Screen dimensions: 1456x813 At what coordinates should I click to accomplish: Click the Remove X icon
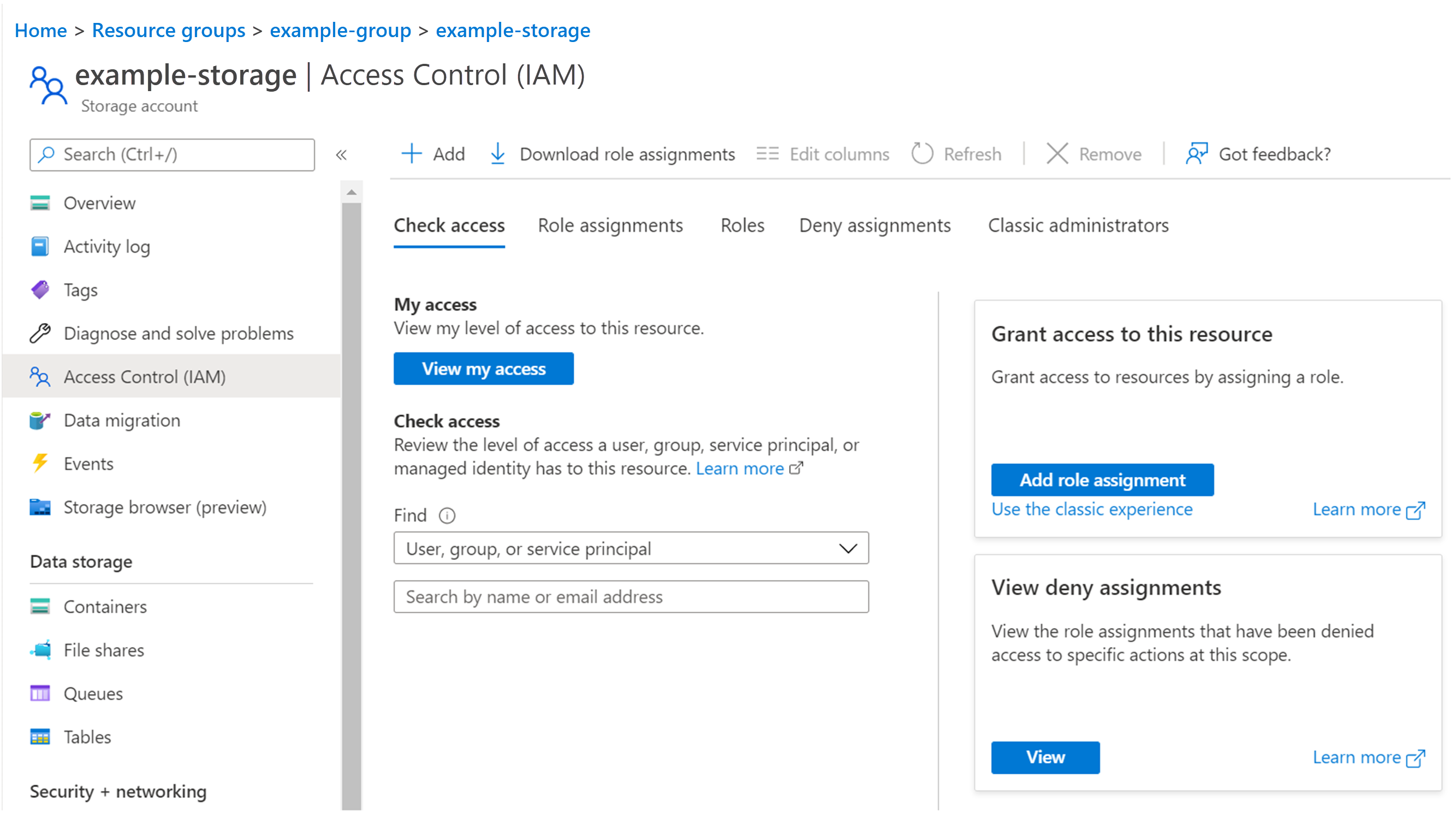pyautogui.click(x=1057, y=154)
